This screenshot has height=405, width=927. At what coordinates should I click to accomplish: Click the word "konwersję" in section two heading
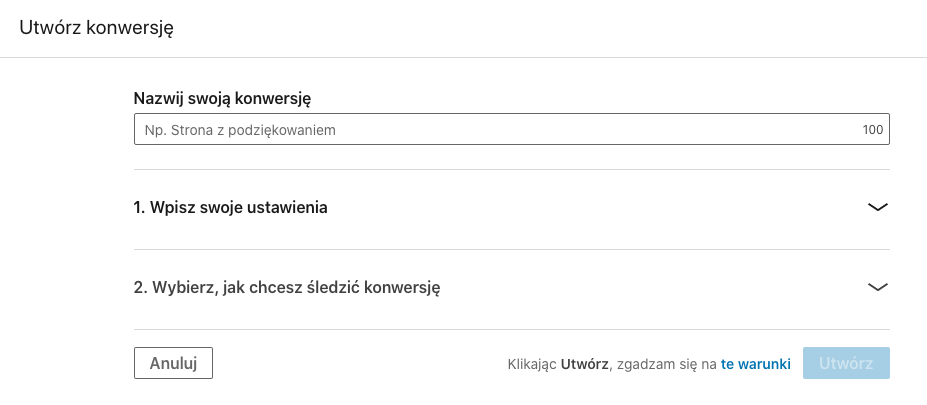tap(402, 288)
